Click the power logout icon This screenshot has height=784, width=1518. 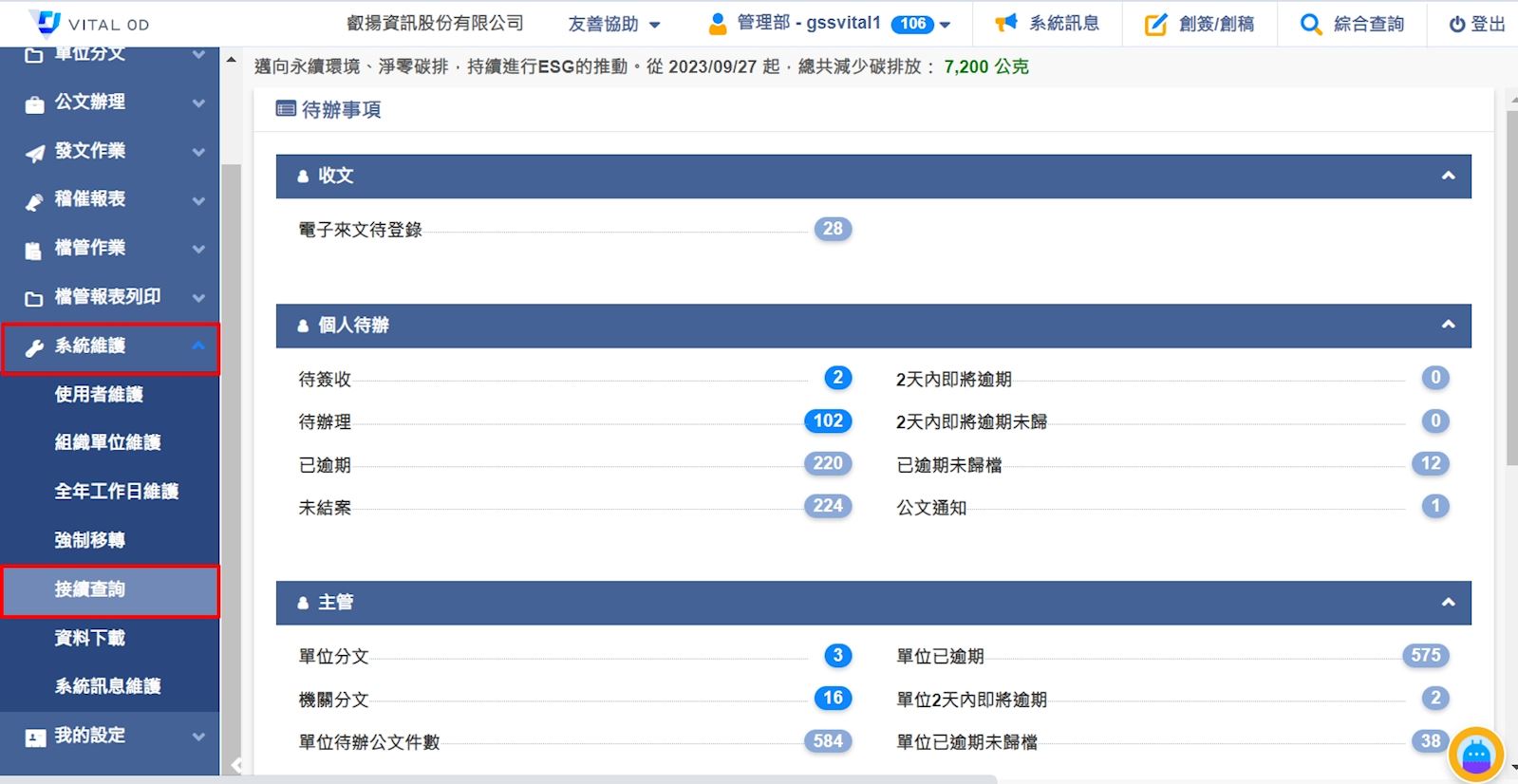tap(1456, 25)
